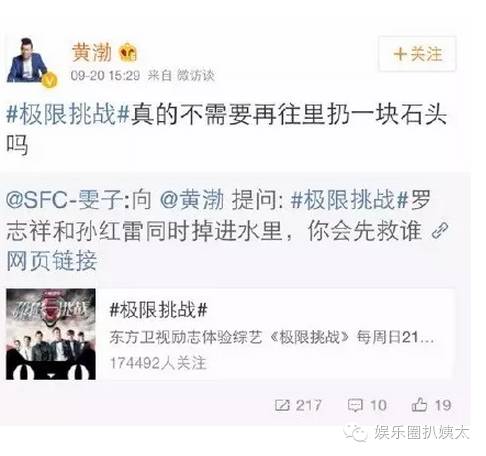Click the comment icon with 10

[x=355, y=405]
